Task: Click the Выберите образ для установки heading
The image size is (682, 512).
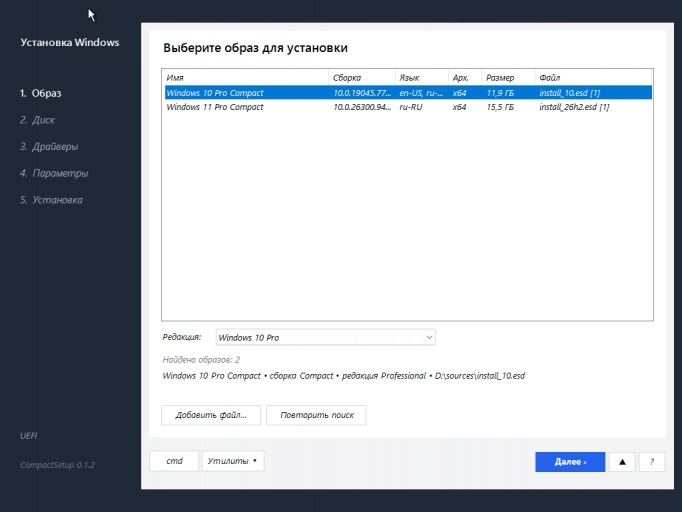Action: [255, 48]
